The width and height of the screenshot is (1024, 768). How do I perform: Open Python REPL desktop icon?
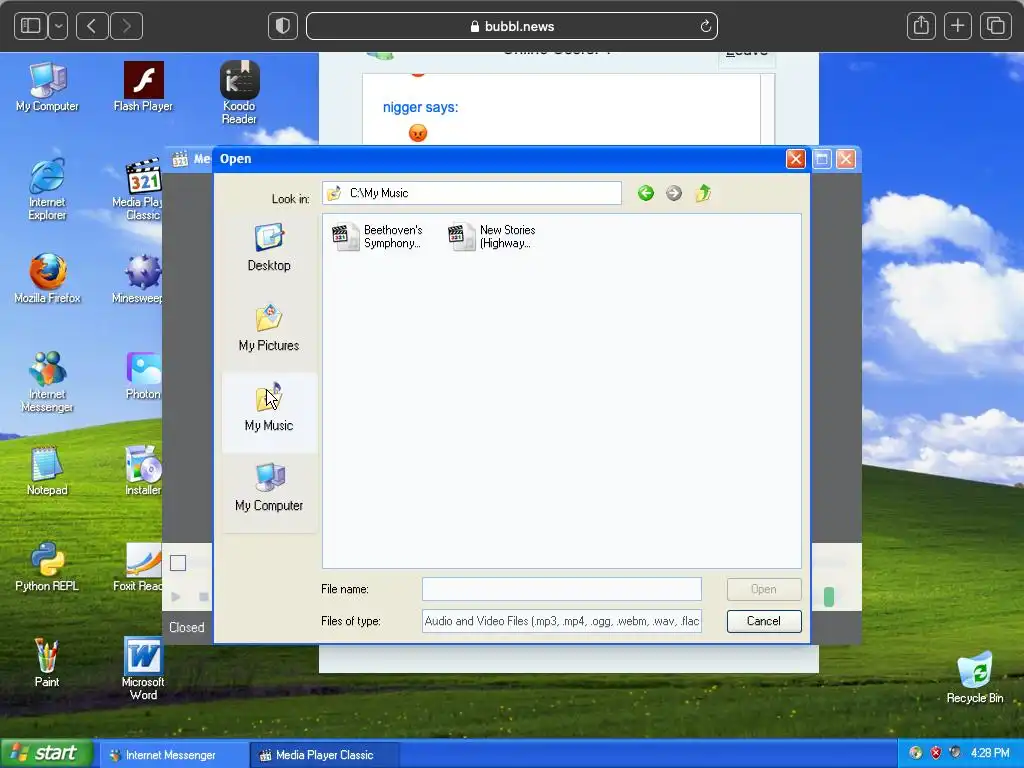click(x=47, y=567)
